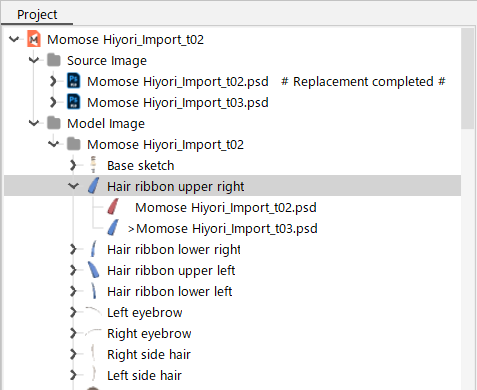Expand Momose Hiyori_Import_t03.psd source entry

[53, 102]
